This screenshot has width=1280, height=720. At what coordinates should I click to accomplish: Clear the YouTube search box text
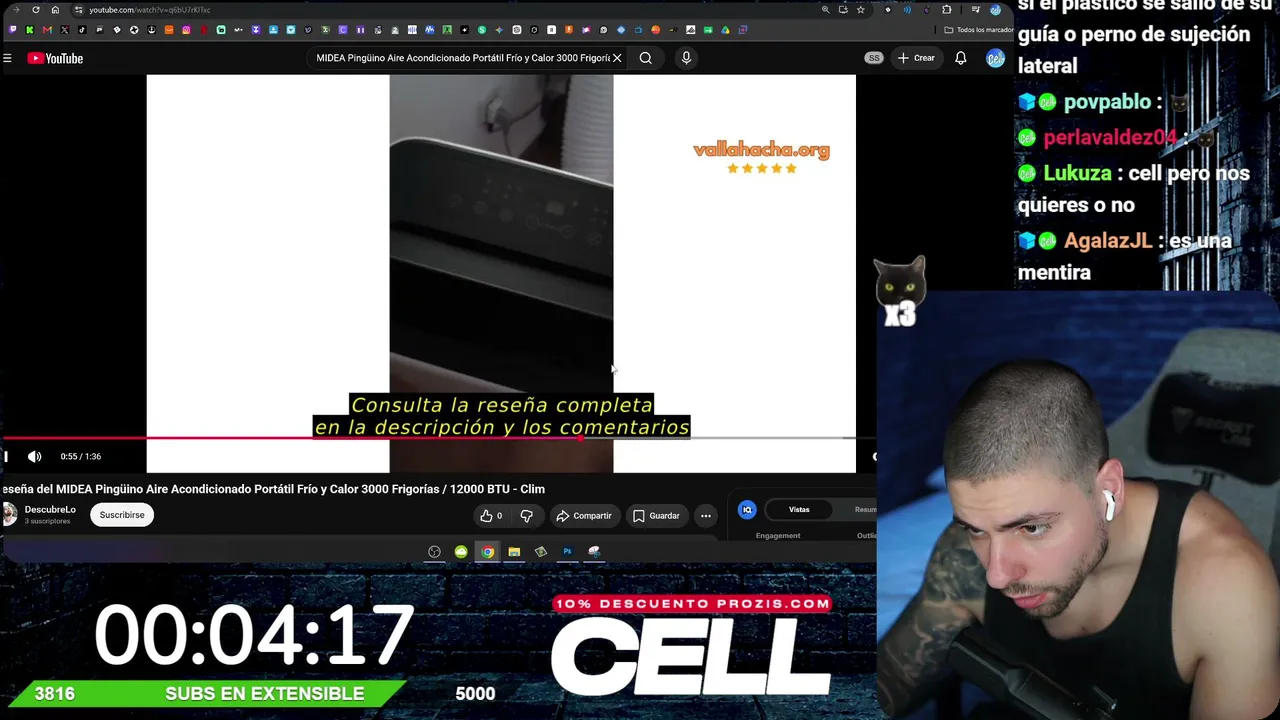pyautogui.click(x=617, y=58)
